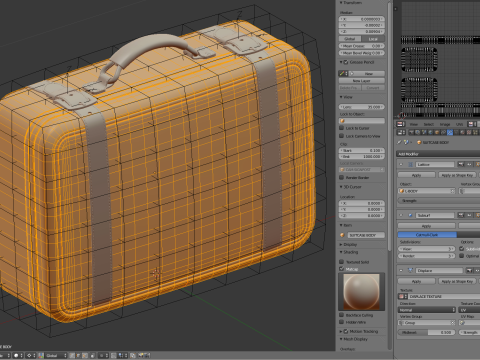Select vertex select mode icon
Image resolution: width=480 pixels, height=360 pixels.
72,356
